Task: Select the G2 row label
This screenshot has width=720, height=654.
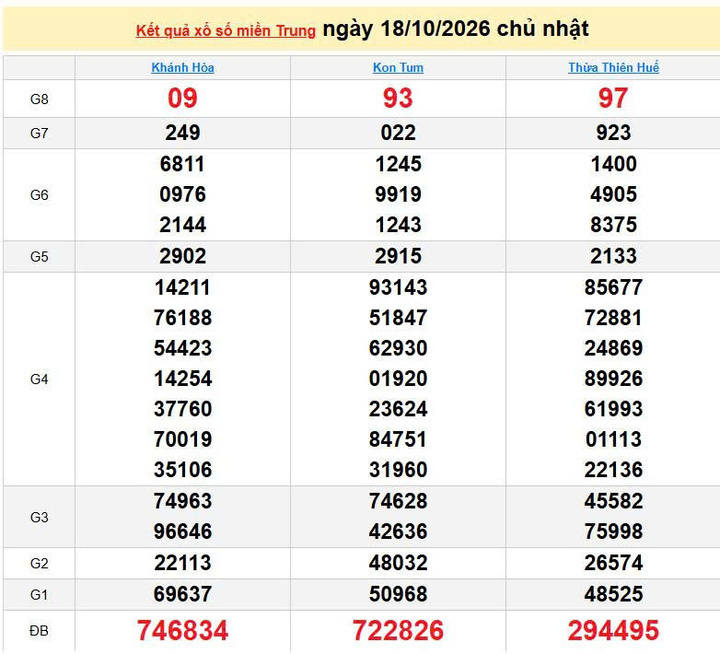Action: point(39,563)
